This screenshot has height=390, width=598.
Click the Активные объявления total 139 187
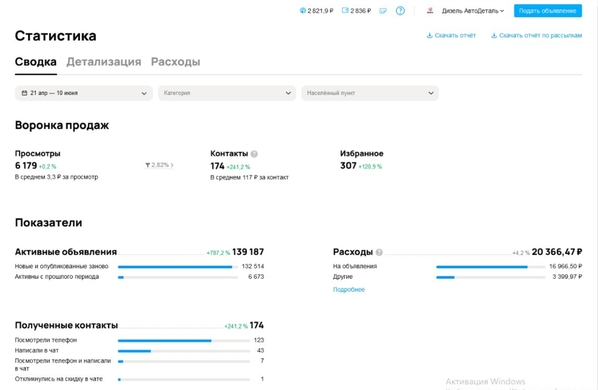coord(248,252)
